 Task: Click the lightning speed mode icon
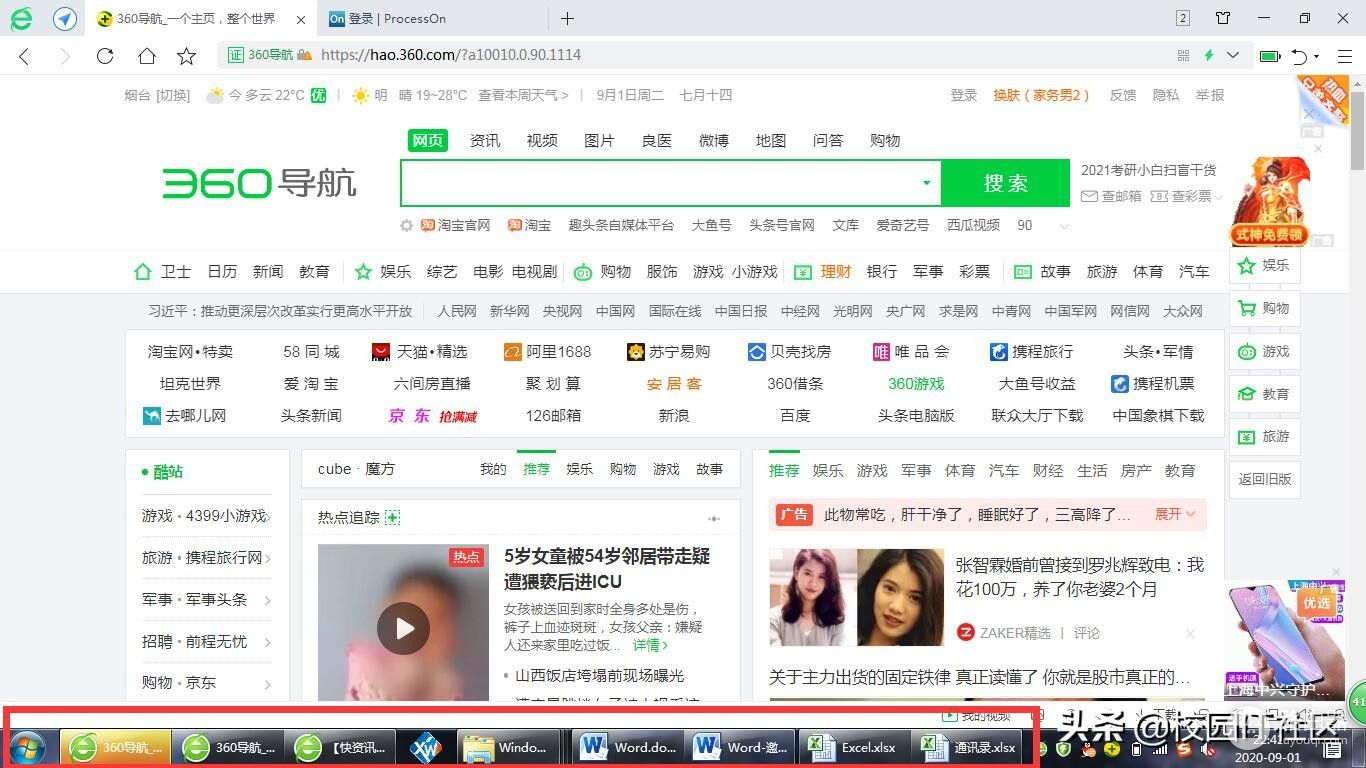(x=1209, y=55)
